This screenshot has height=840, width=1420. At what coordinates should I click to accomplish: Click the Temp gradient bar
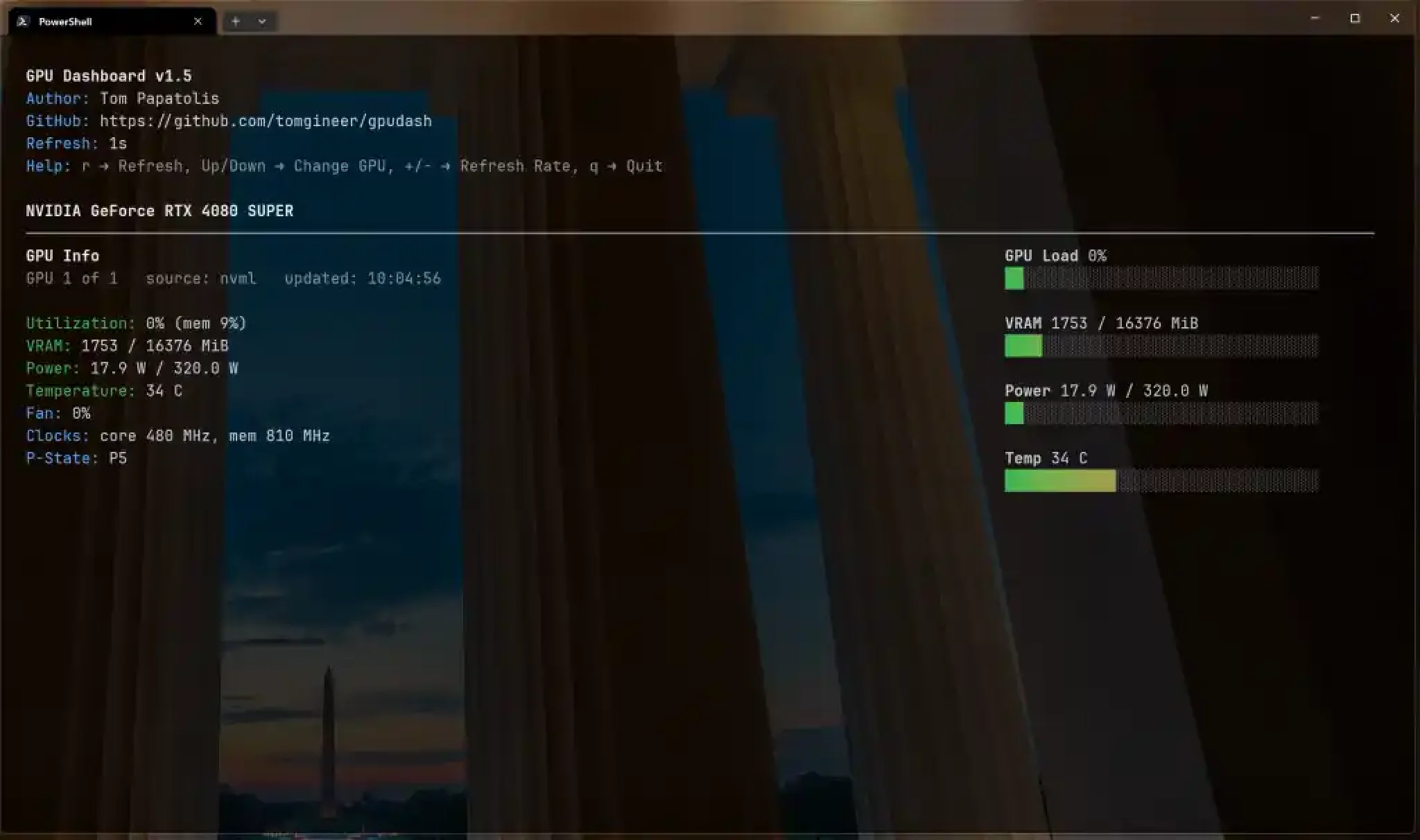pyautogui.click(x=1161, y=480)
